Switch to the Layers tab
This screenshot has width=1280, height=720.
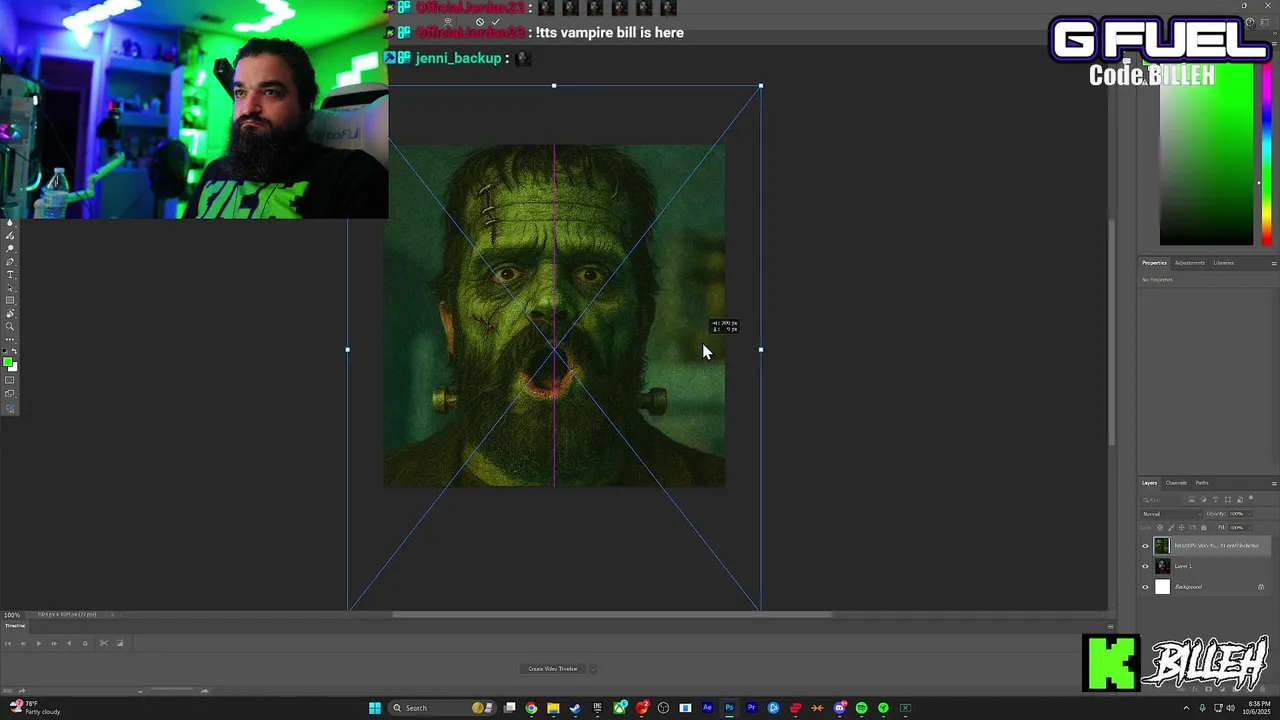1150,483
